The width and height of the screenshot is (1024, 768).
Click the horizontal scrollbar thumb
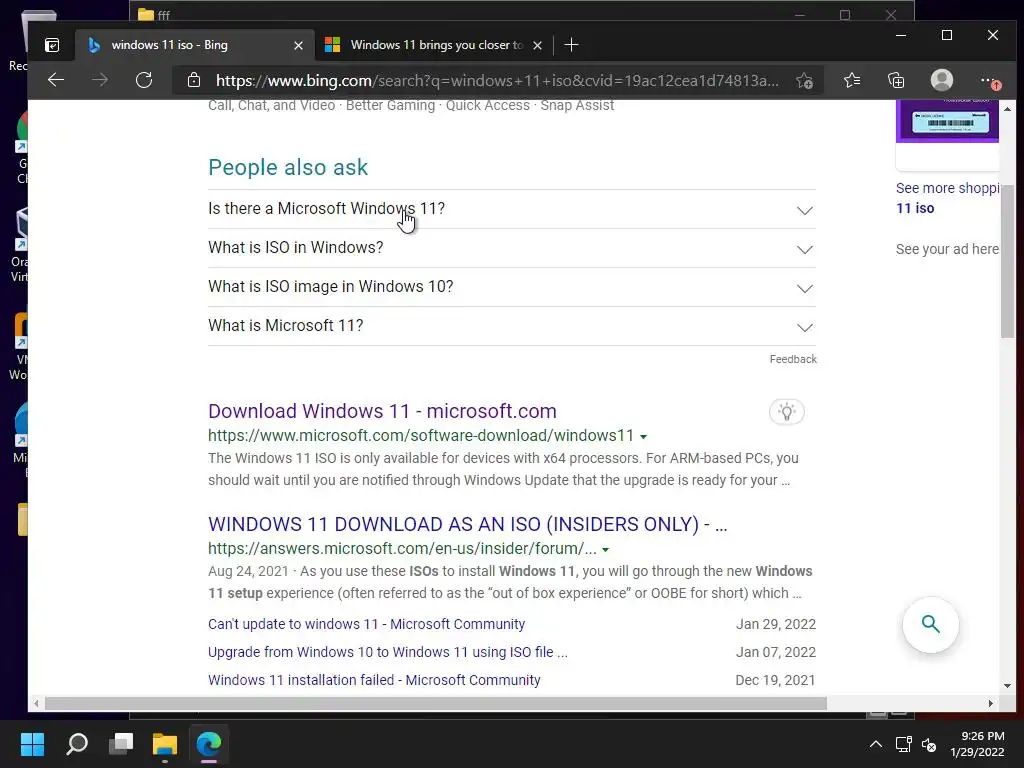pyautogui.click(x=436, y=703)
